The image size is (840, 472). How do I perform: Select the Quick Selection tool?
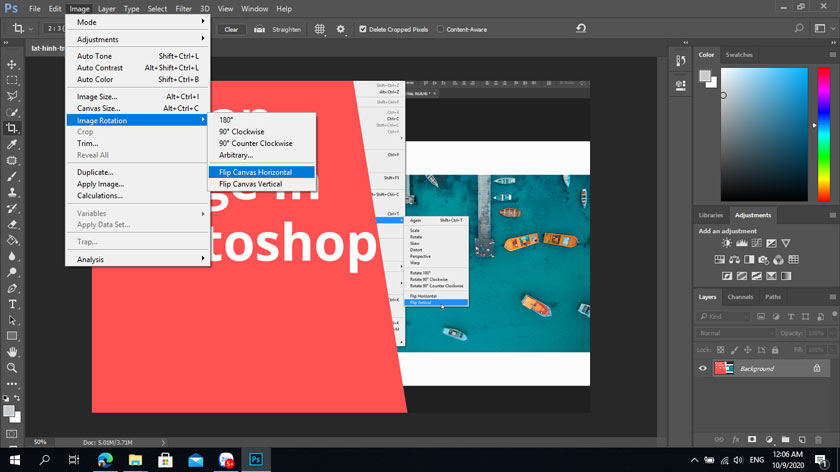(x=12, y=112)
